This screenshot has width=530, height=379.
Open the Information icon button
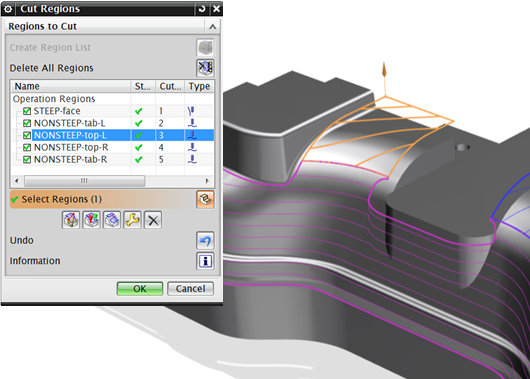click(x=205, y=261)
